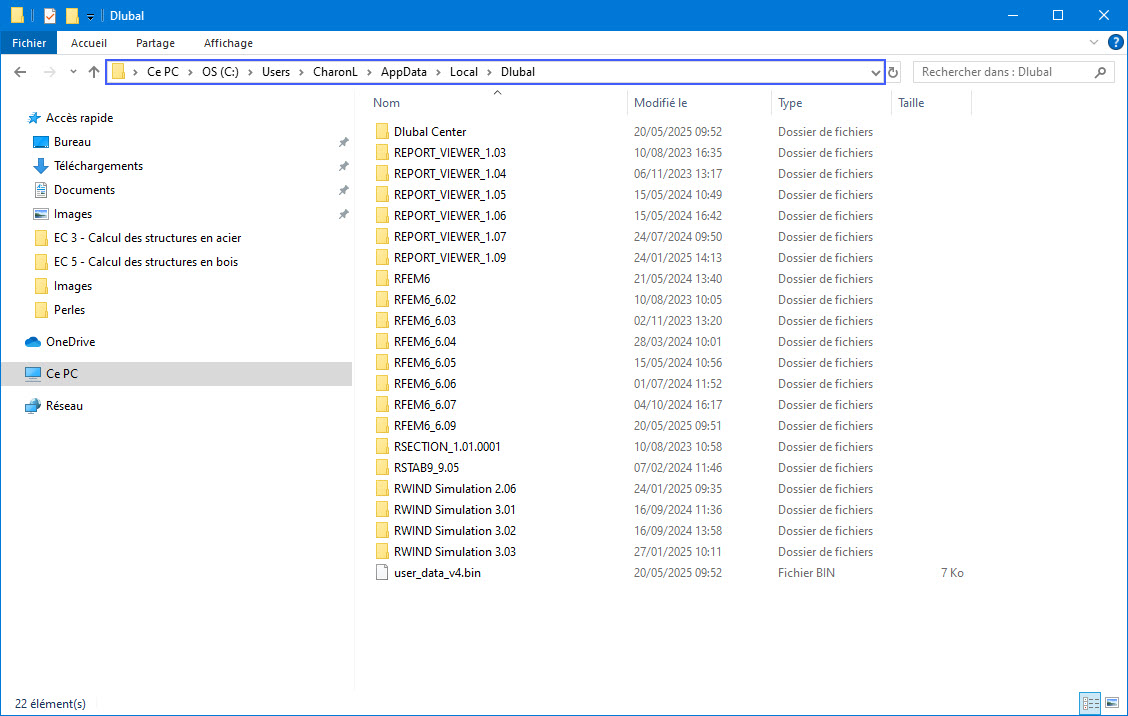Open 'EC 3 - Calcul des structures en acier'
Image resolution: width=1128 pixels, height=716 pixels.
pos(147,237)
